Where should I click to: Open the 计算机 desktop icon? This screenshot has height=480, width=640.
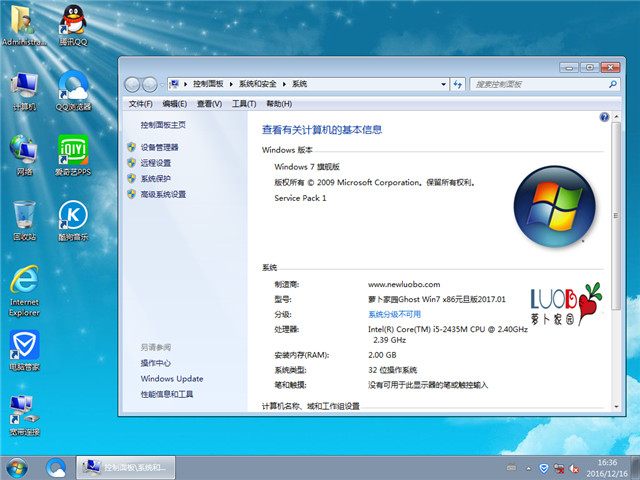pos(24,91)
